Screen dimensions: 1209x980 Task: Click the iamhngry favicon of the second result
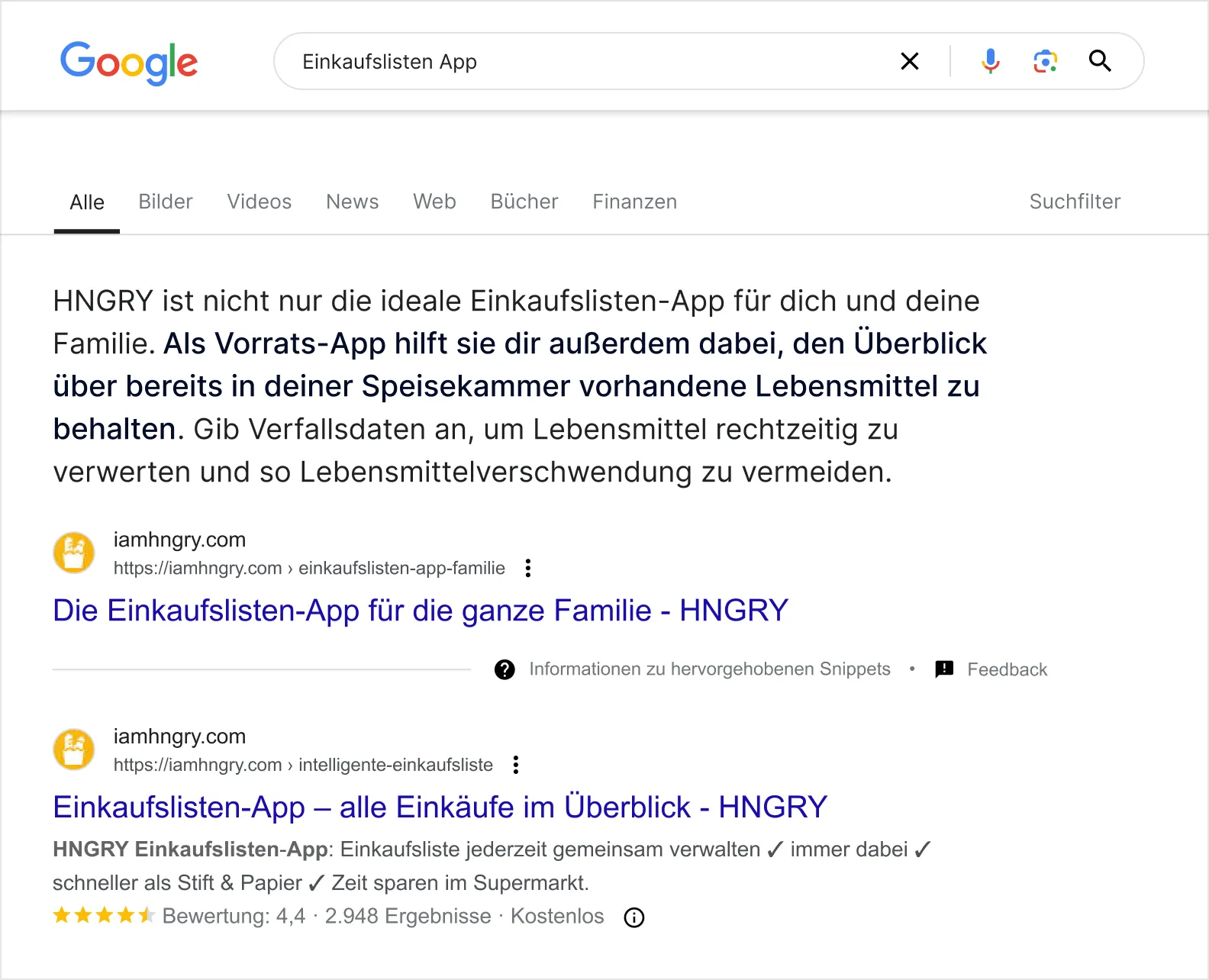click(x=74, y=750)
